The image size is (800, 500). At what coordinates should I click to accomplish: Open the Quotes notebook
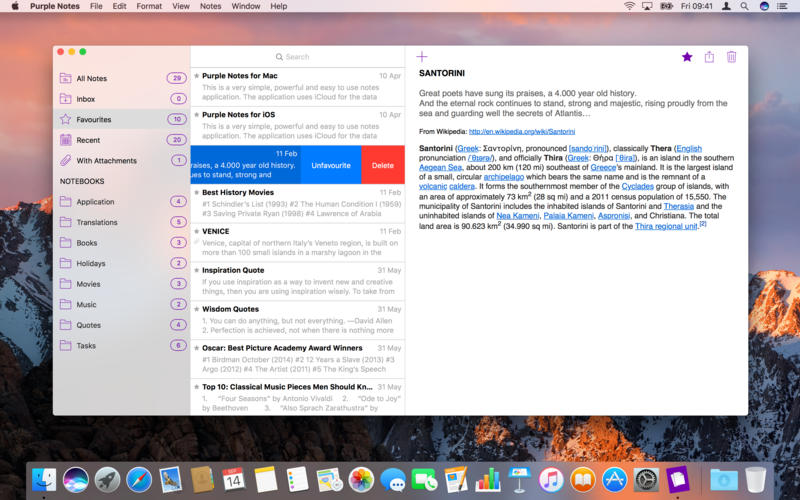(122, 324)
